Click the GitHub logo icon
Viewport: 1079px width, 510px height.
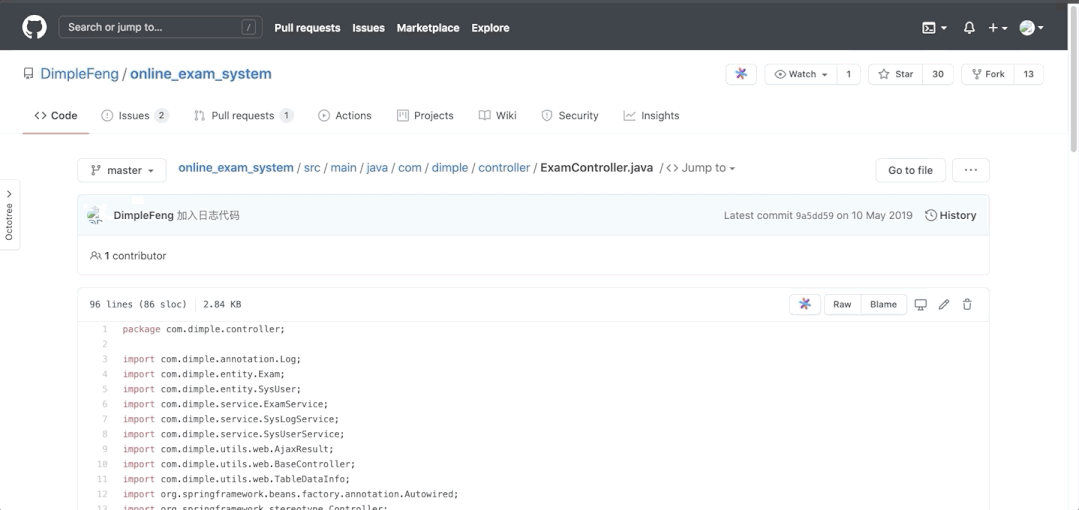(x=34, y=27)
